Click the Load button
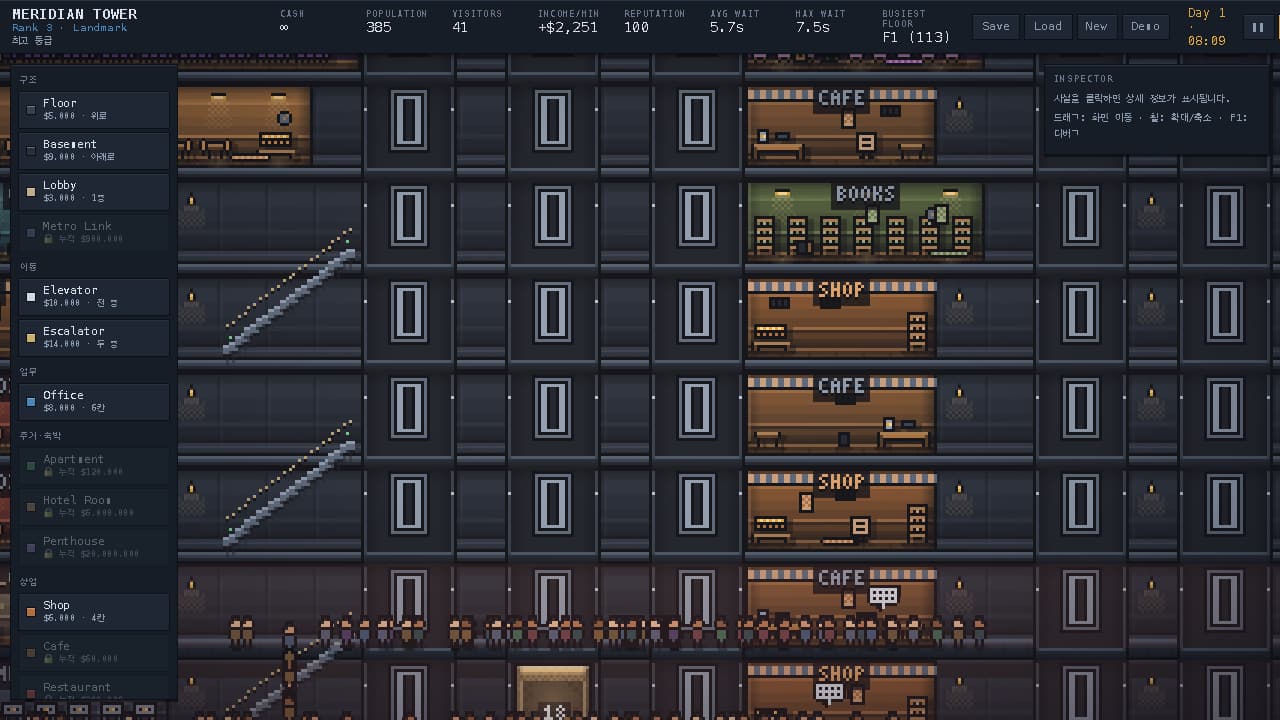The image size is (1280, 720). pos(1047,26)
